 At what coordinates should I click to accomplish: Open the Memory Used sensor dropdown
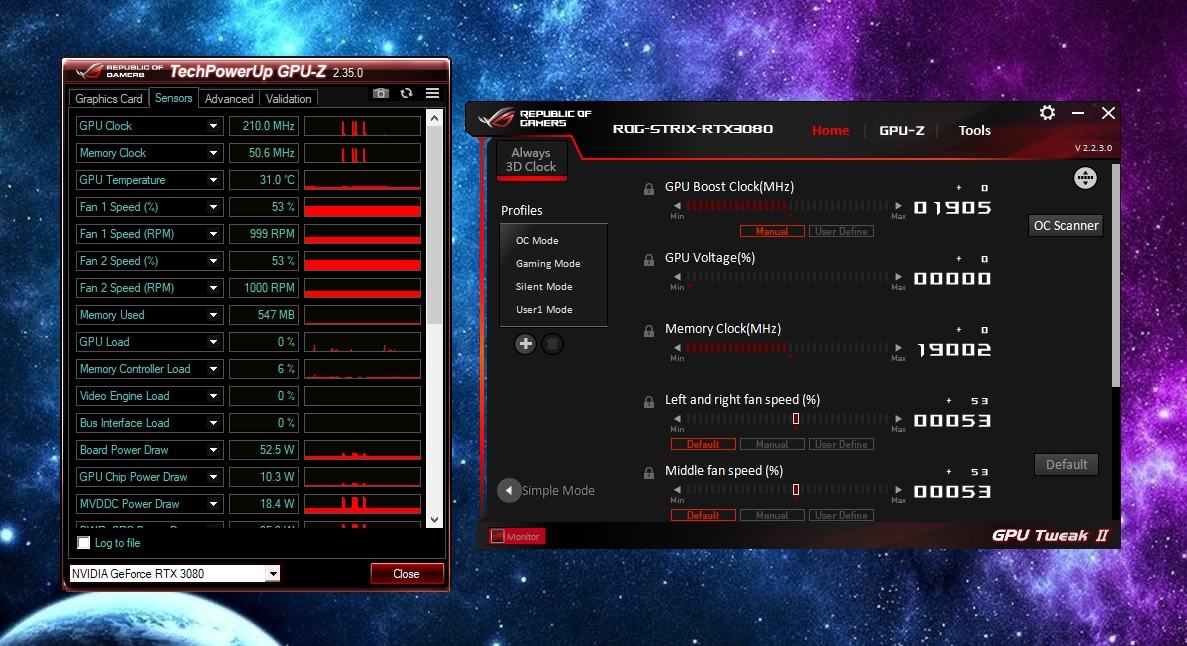[x=213, y=315]
